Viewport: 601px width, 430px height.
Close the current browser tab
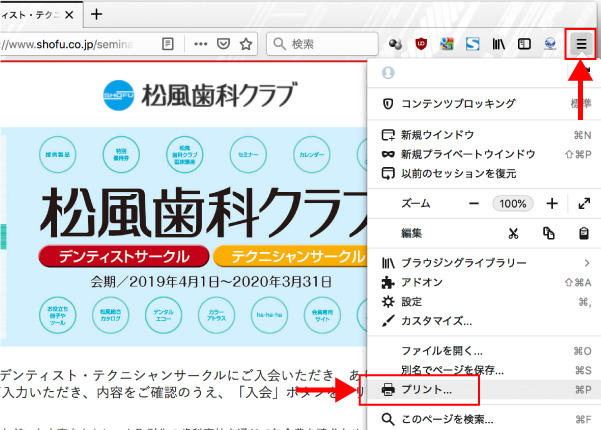tap(69, 15)
